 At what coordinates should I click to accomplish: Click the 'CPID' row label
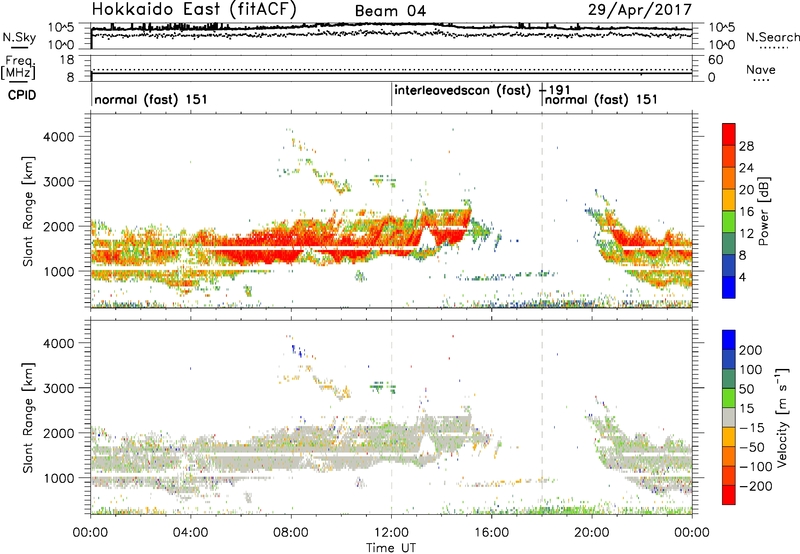coord(22,95)
